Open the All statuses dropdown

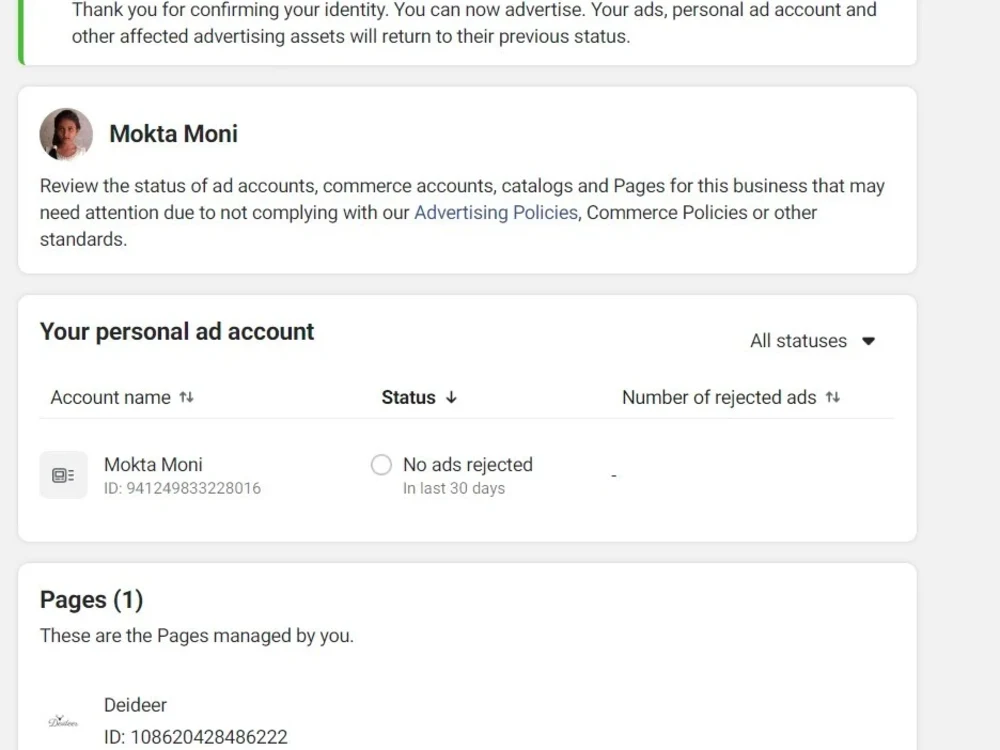[x=812, y=341]
